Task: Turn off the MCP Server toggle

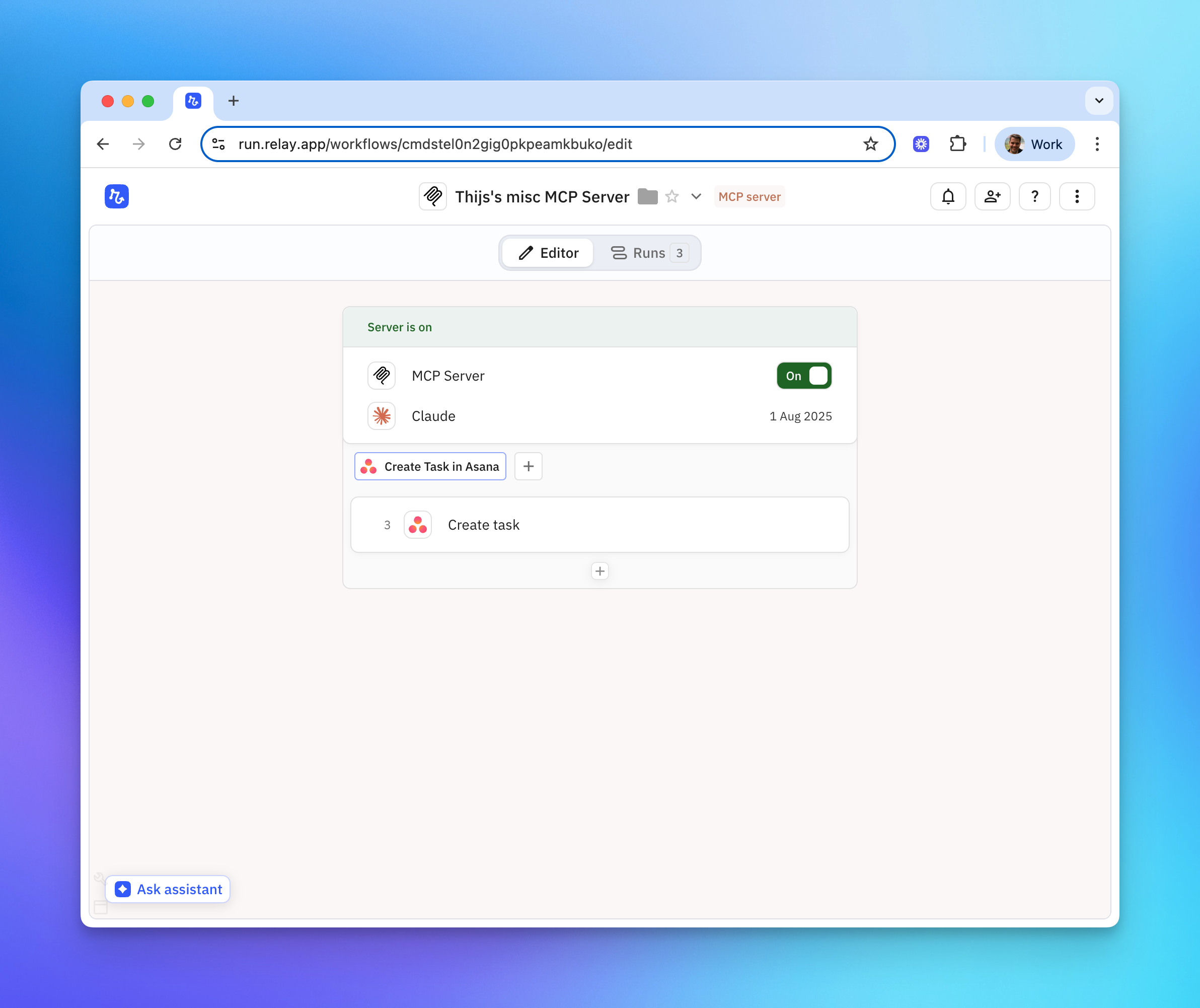Action: [x=803, y=376]
